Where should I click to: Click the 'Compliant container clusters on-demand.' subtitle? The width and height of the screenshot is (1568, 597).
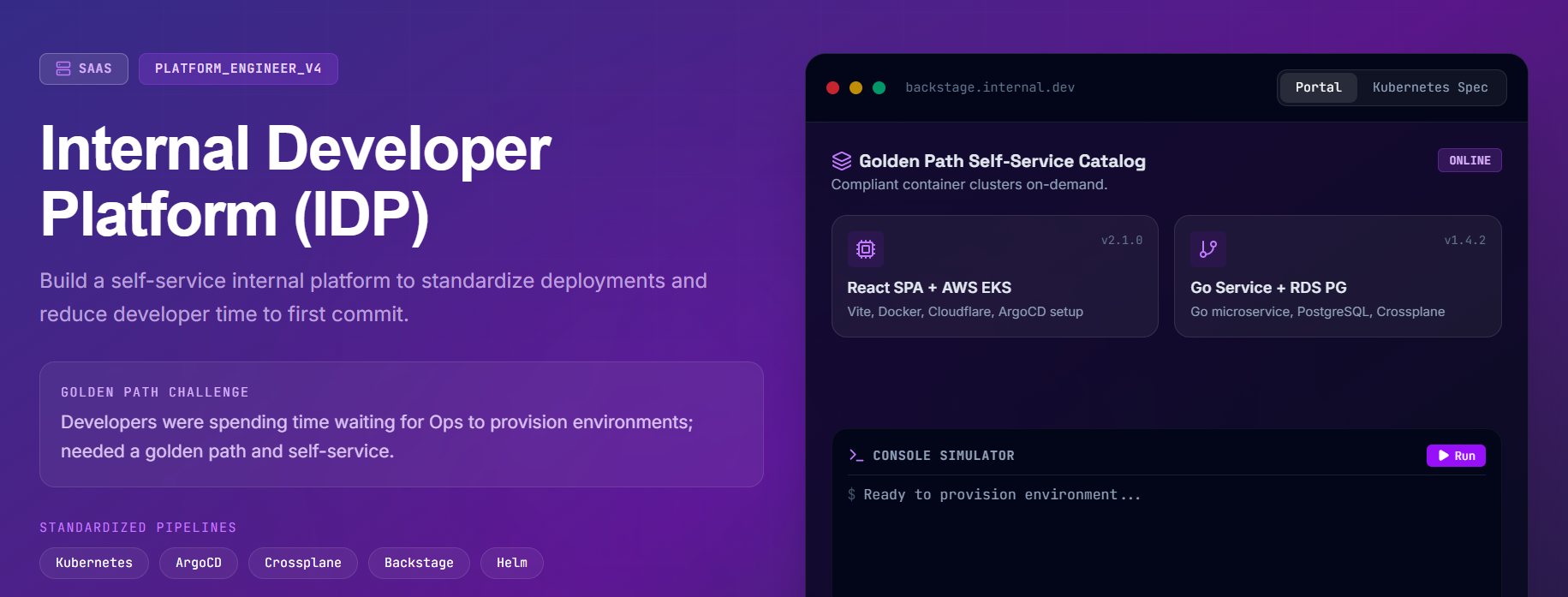[x=969, y=184]
